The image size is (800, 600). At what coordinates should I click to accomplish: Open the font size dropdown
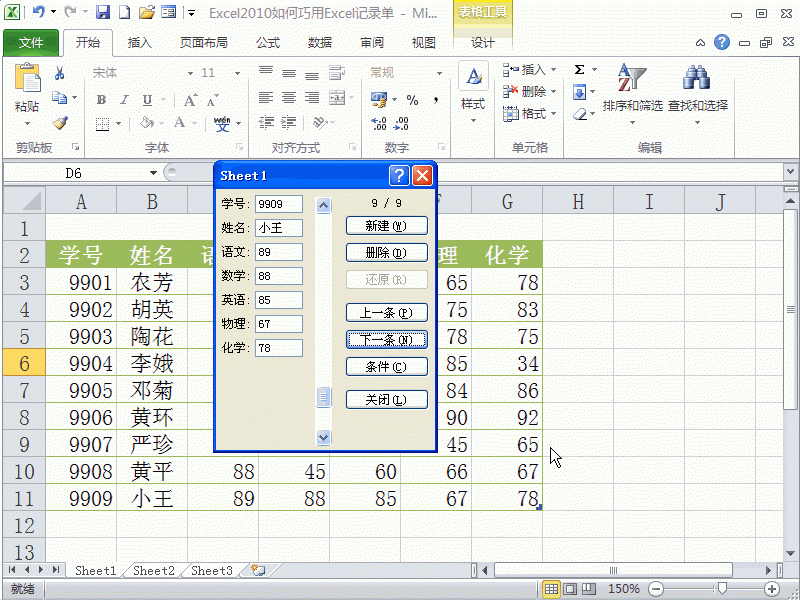pyautogui.click(x=236, y=72)
